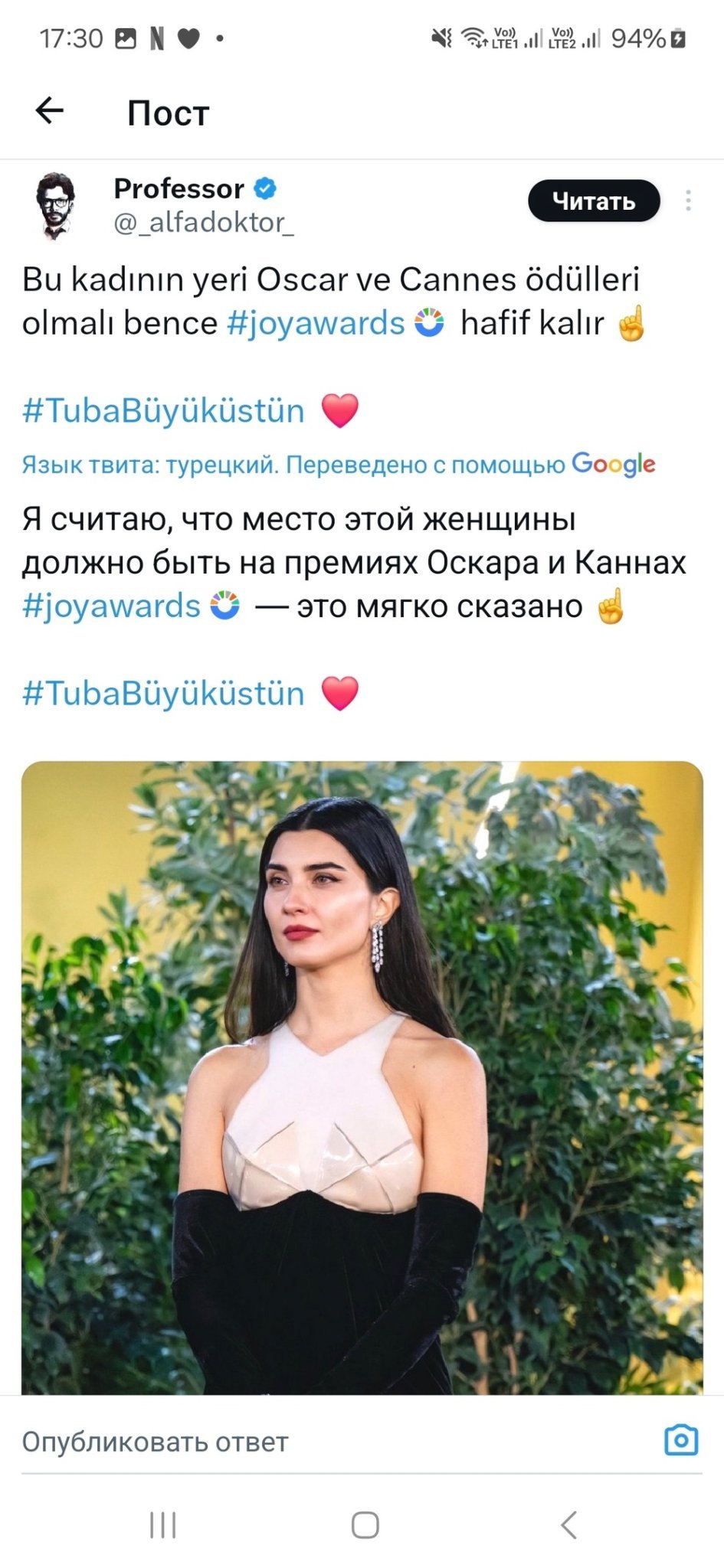Open #TubaBüyüküstün hashtag in translated text
This screenshot has width=724, height=1568.
163,694
